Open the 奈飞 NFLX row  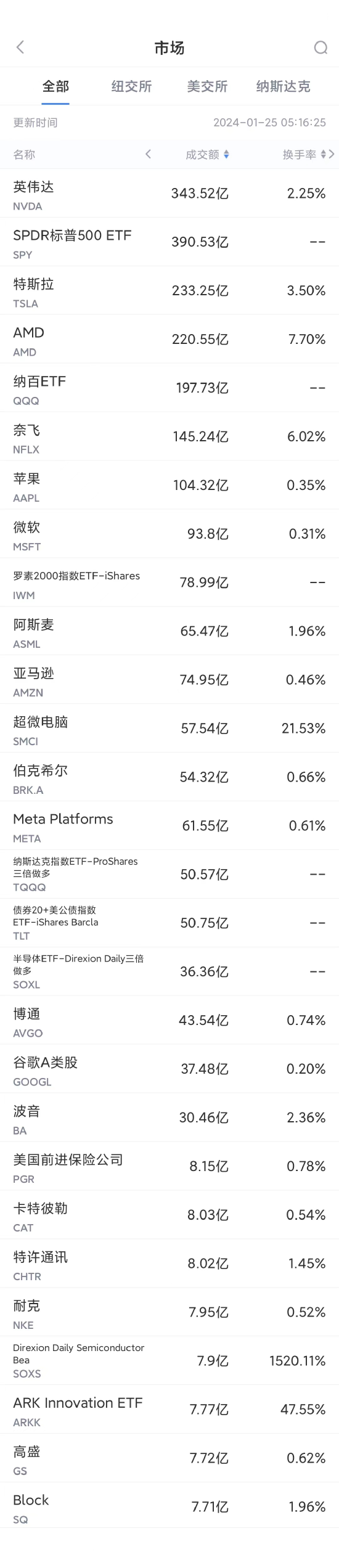point(169,437)
